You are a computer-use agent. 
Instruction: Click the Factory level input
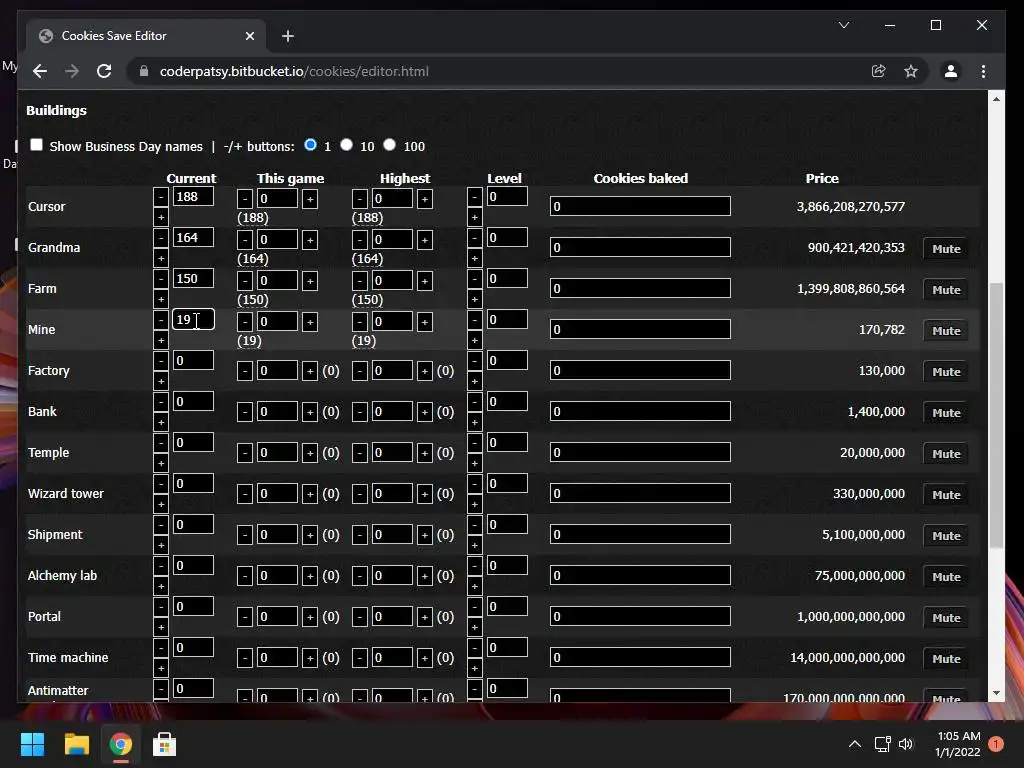(x=507, y=360)
